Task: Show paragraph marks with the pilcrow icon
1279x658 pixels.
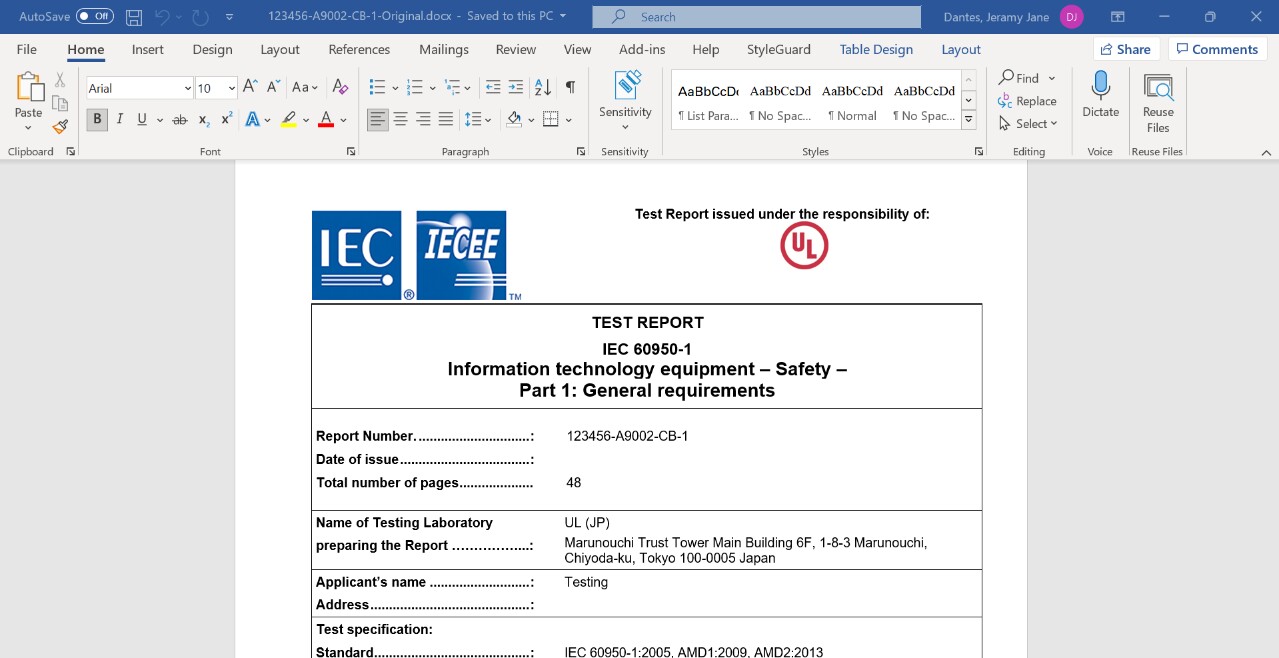Action: [x=570, y=88]
